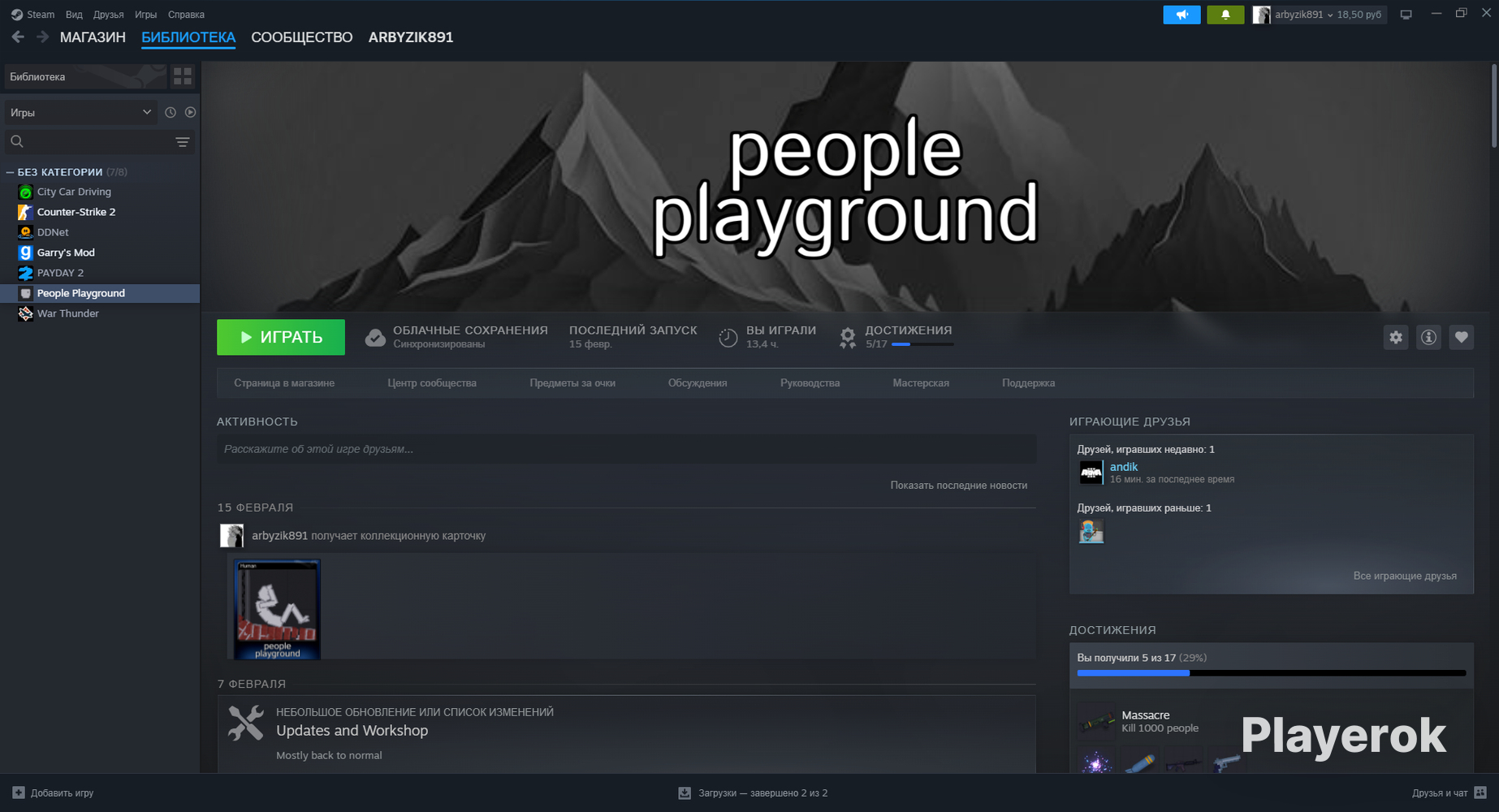Open the Steam application menu
Image resolution: width=1499 pixels, height=812 pixels.
pyautogui.click(x=33, y=15)
